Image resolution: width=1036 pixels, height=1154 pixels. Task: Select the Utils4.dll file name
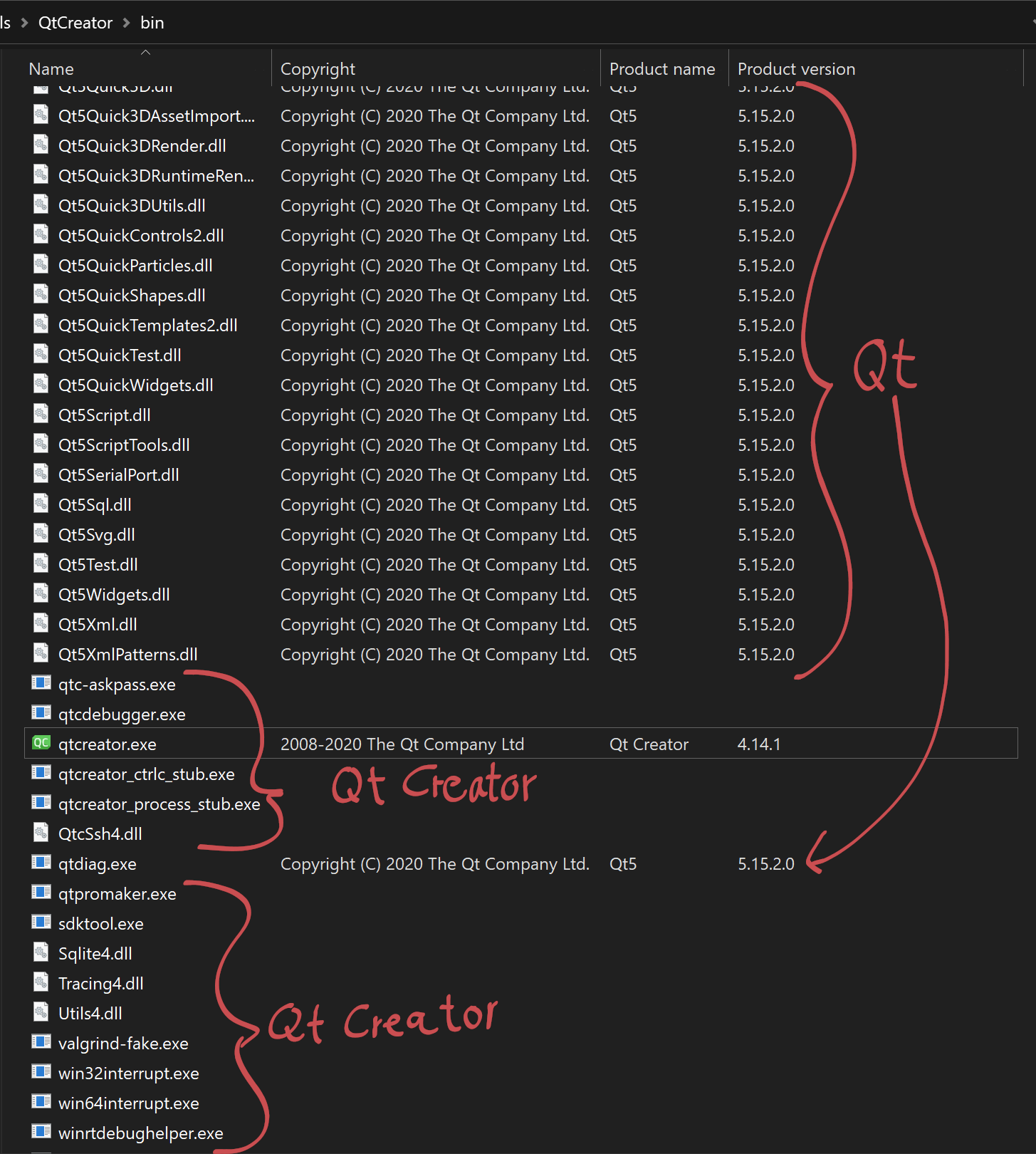[x=90, y=1013]
